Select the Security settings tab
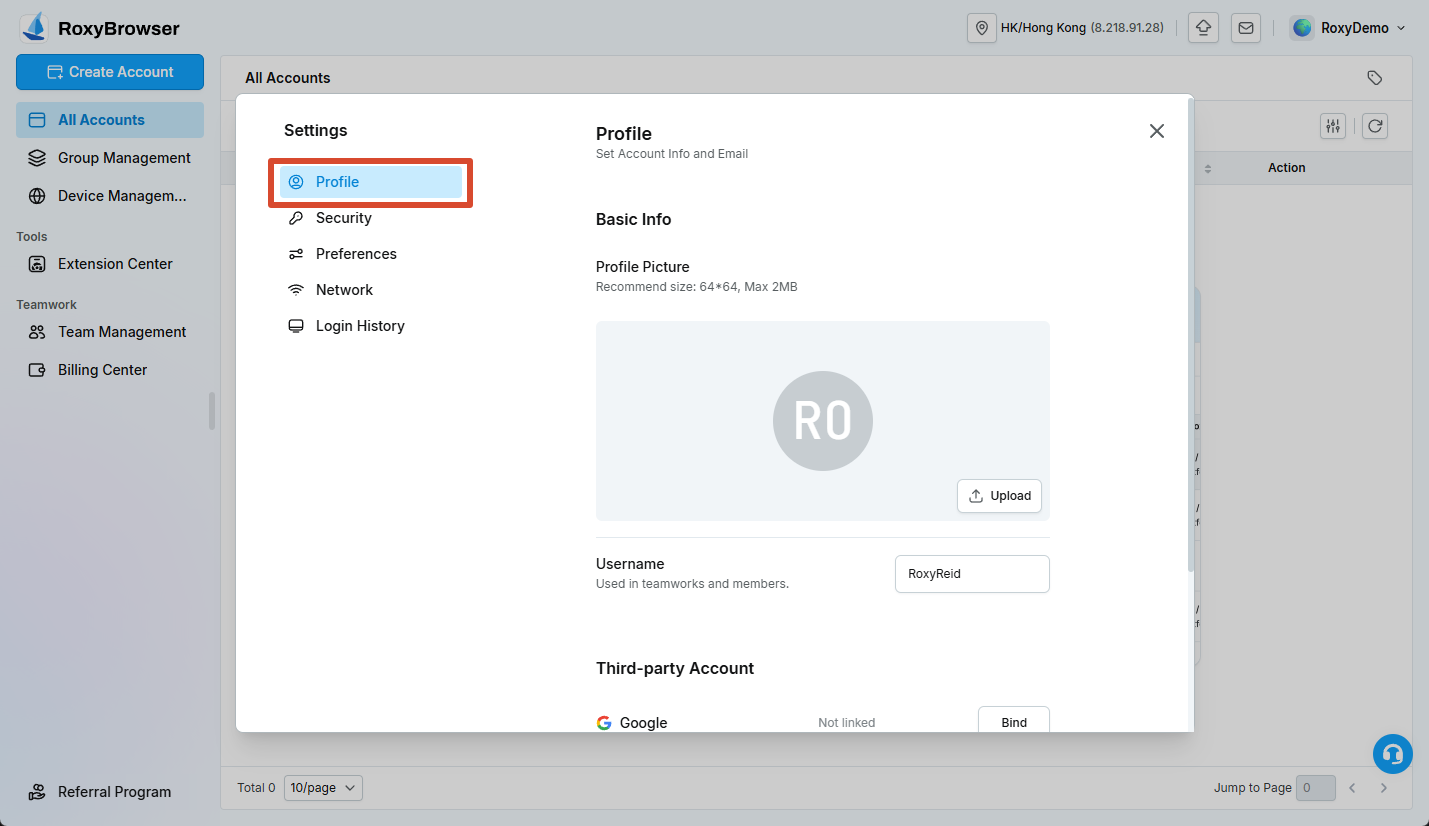 [371, 218]
